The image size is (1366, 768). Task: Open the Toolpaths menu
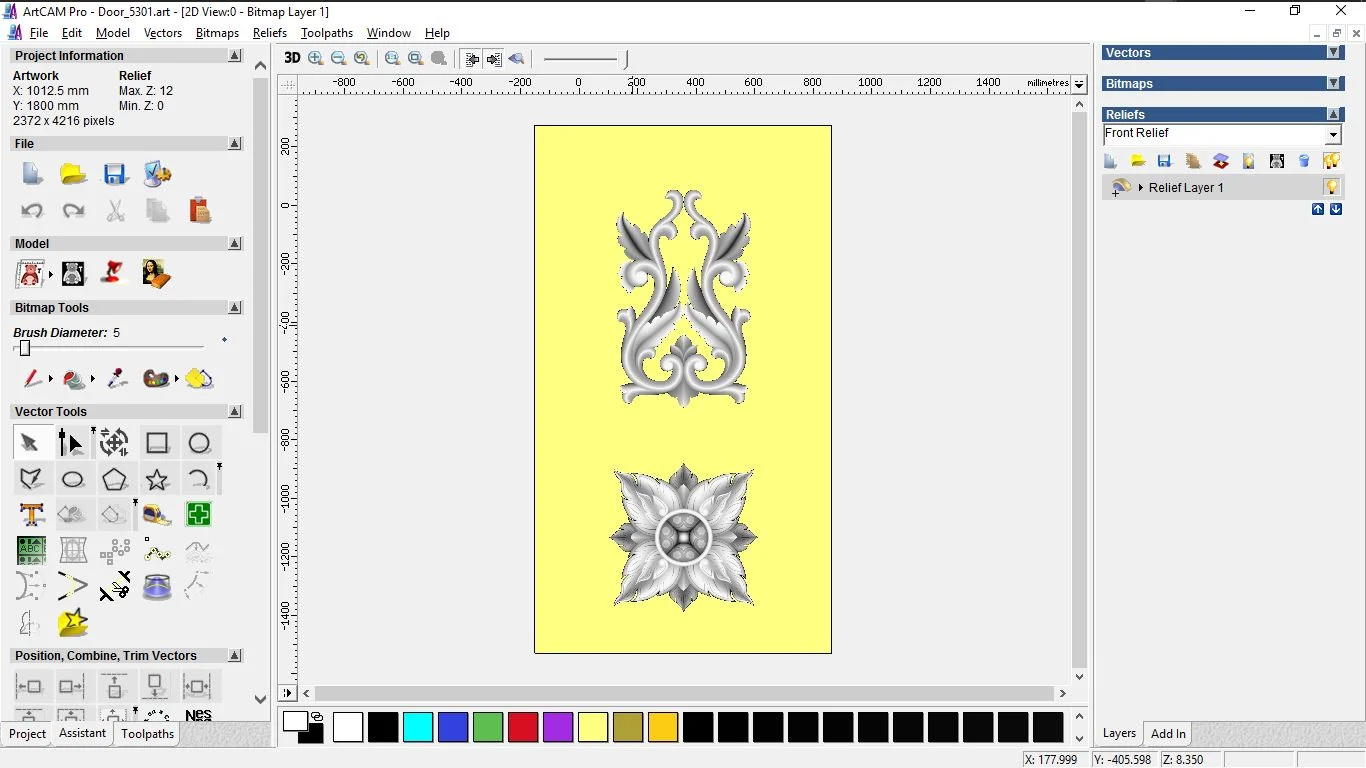point(327,33)
